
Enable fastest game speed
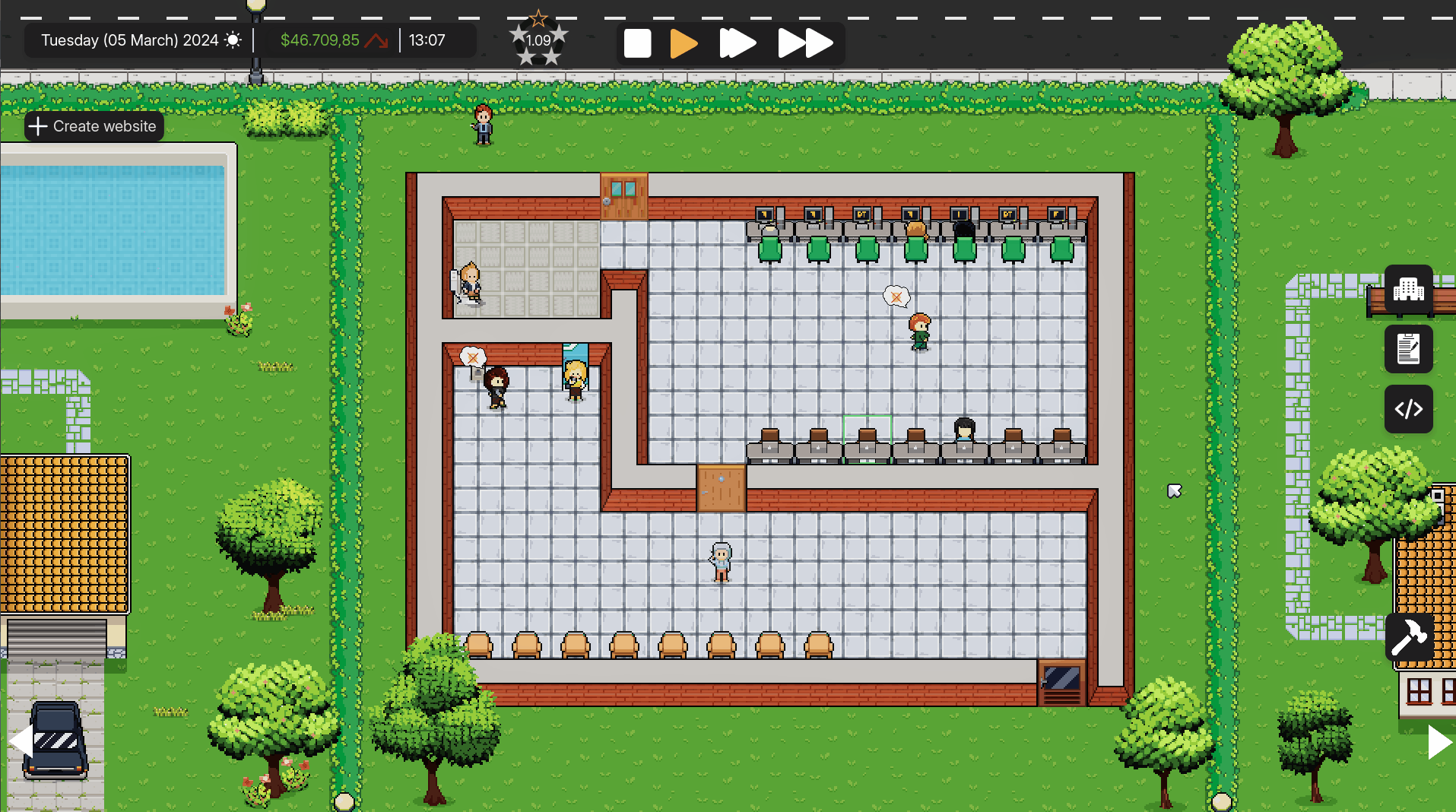(x=804, y=43)
